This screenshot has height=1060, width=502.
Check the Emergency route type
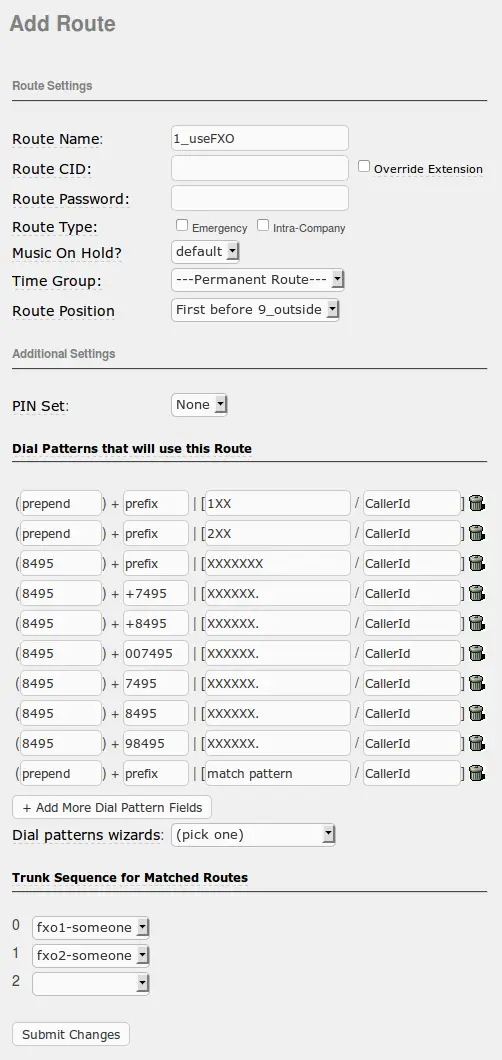[x=182, y=225]
